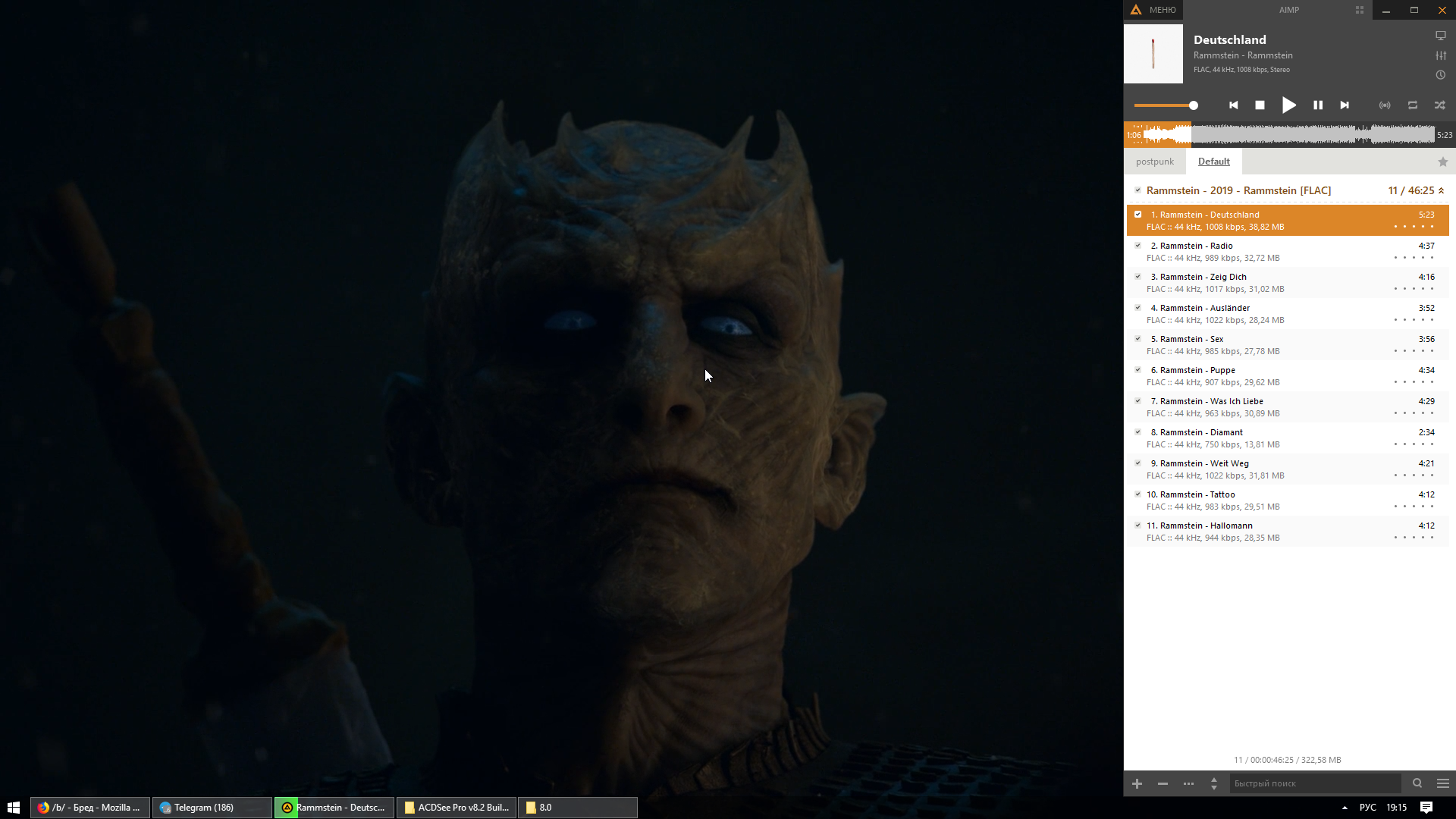The height and width of the screenshot is (819, 1456).
Task: Uncheck the Puppe track checkbox
Action: coord(1137,370)
